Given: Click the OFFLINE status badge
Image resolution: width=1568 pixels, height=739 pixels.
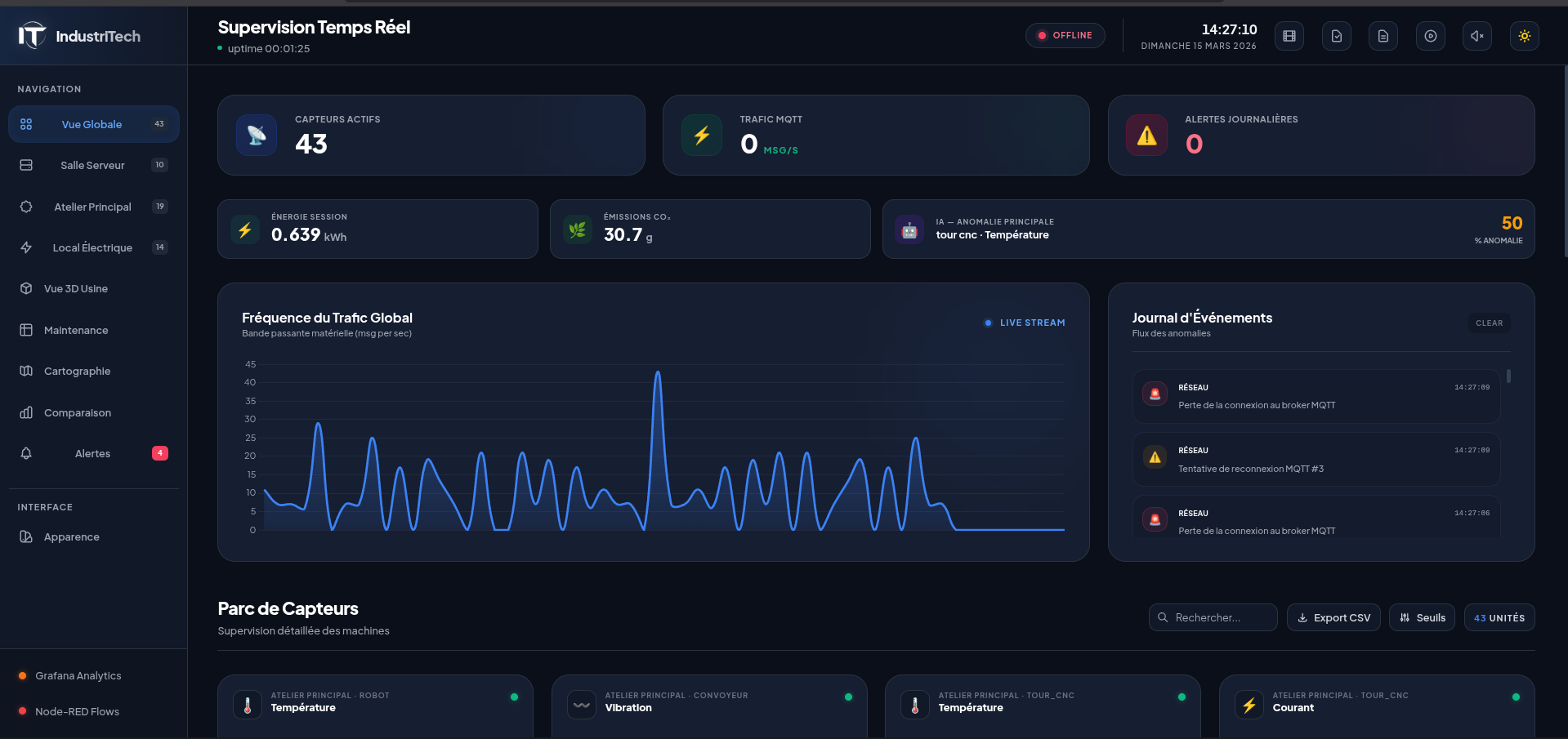Looking at the screenshot, I should pyautogui.click(x=1065, y=35).
